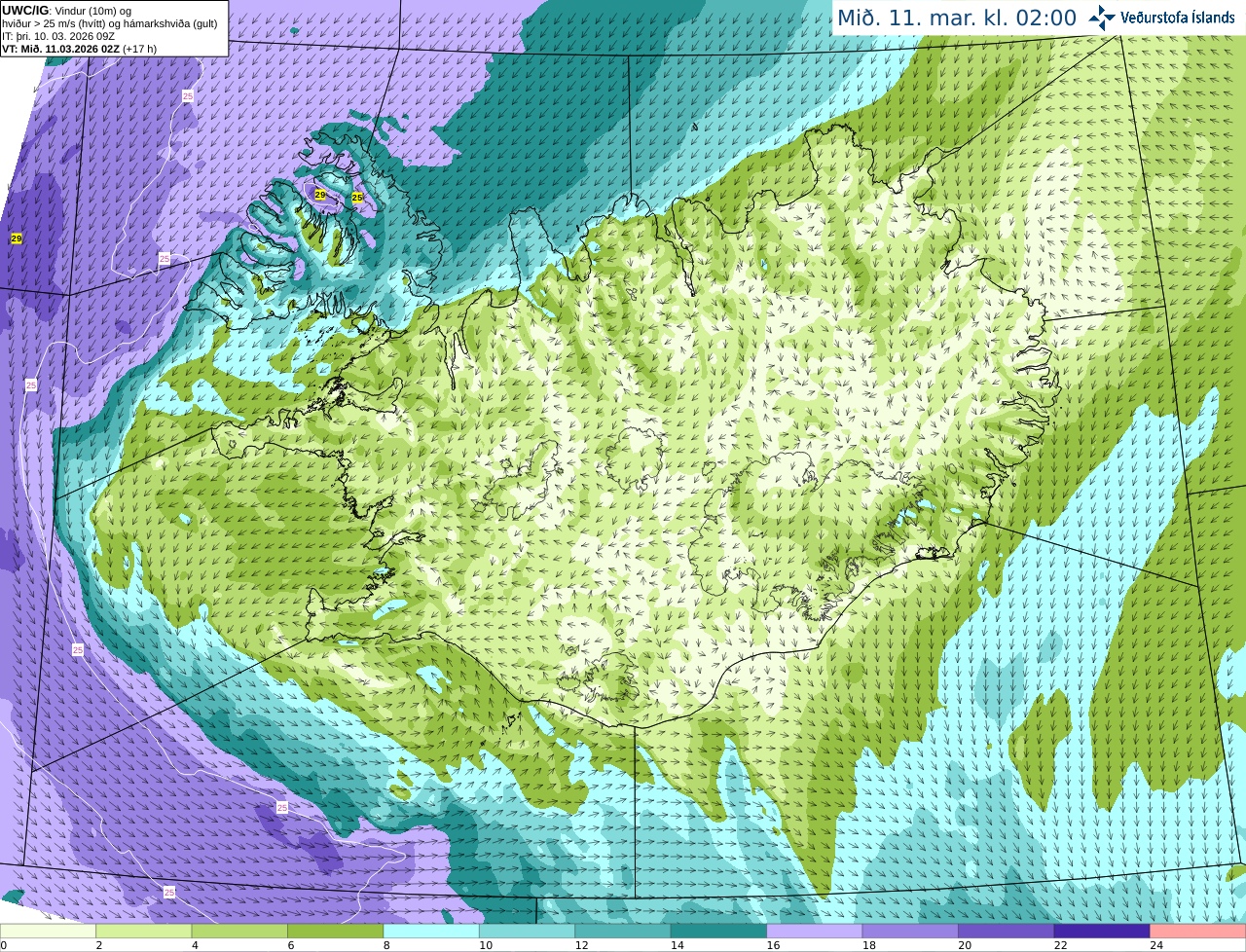Click legend scale value 16
Viewport: 1246px width, 952px height.
pos(773,945)
